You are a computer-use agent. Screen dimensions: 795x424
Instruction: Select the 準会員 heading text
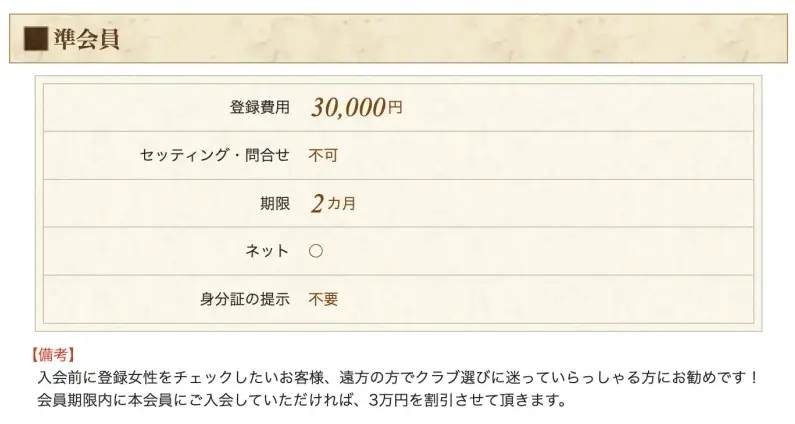point(86,39)
